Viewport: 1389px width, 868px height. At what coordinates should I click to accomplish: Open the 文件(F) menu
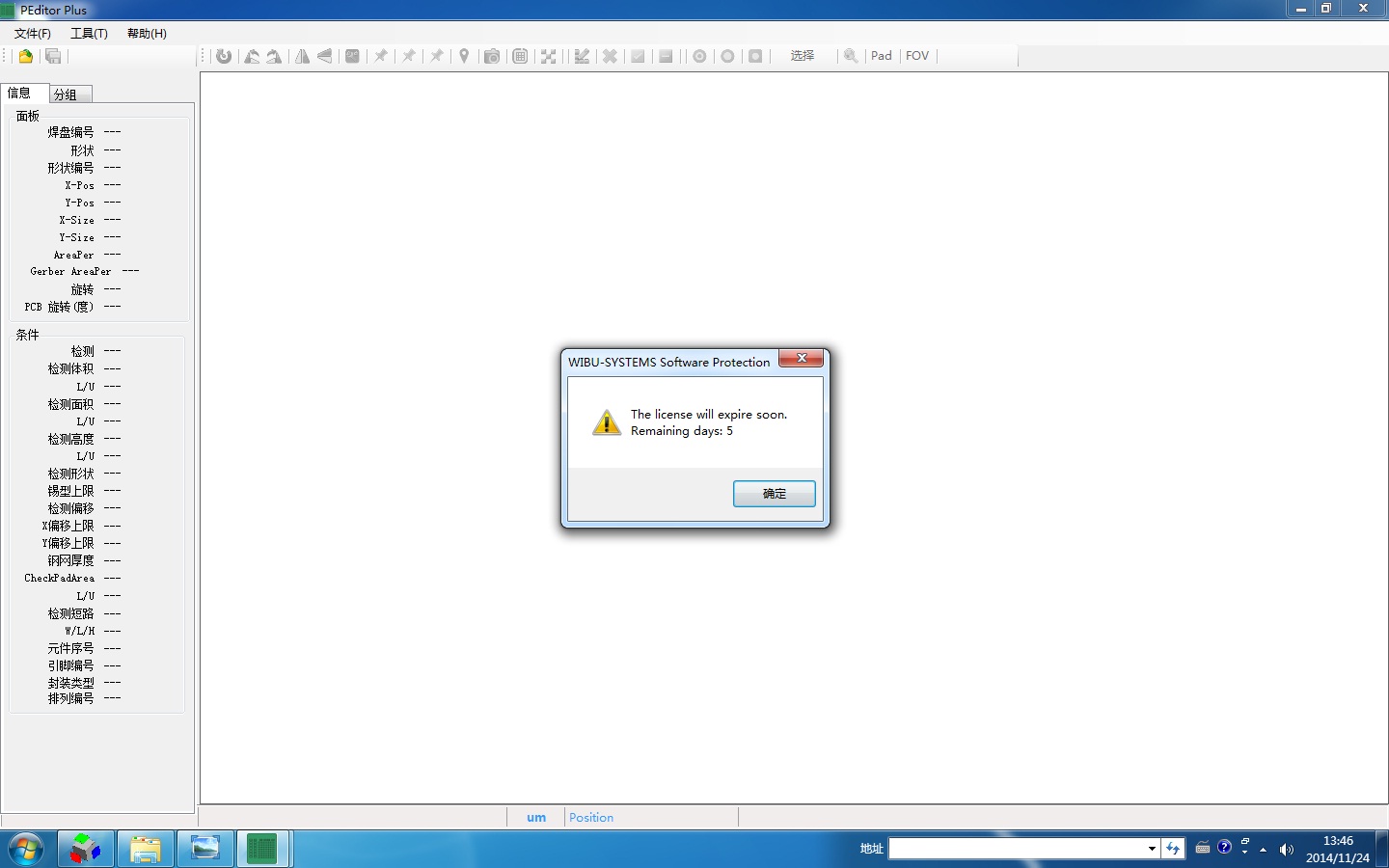(x=32, y=34)
